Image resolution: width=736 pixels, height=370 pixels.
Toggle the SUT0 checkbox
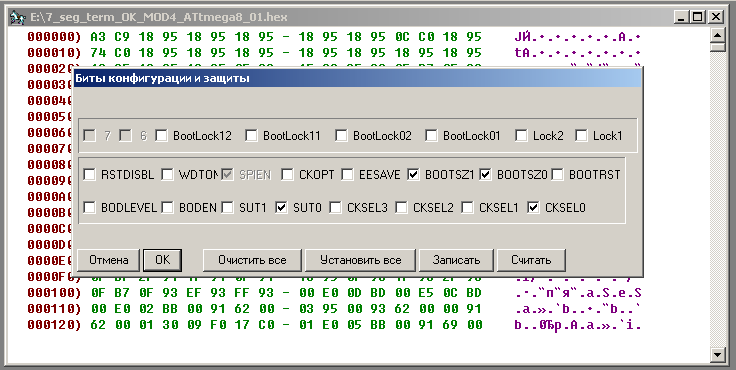[281, 208]
